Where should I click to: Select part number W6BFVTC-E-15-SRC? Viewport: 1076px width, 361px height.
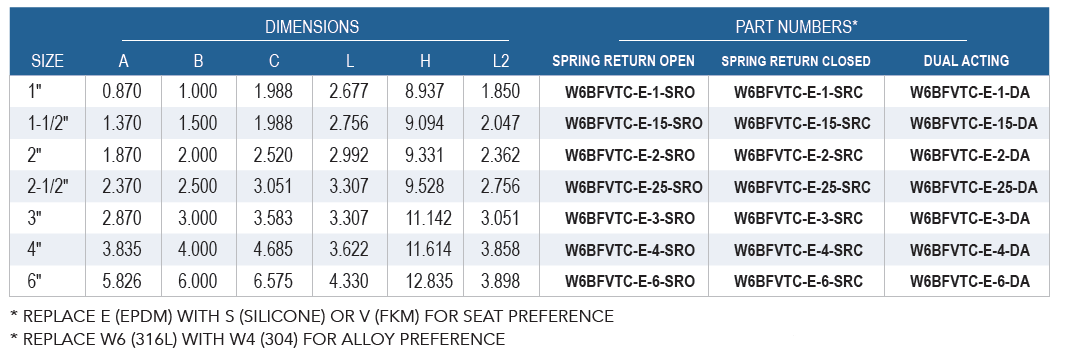tap(796, 124)
